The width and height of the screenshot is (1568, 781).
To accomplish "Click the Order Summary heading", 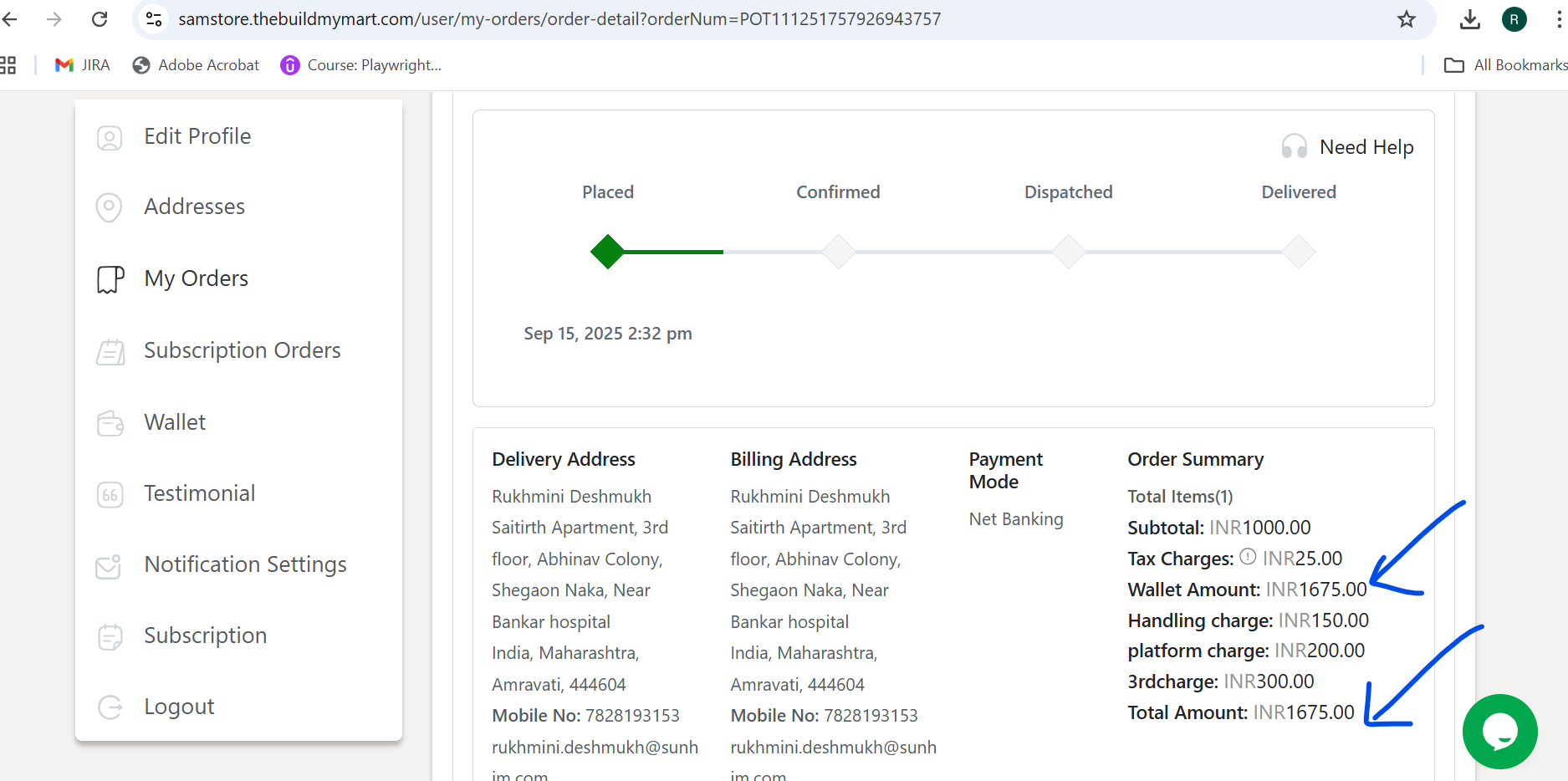I will point(1196,459).
